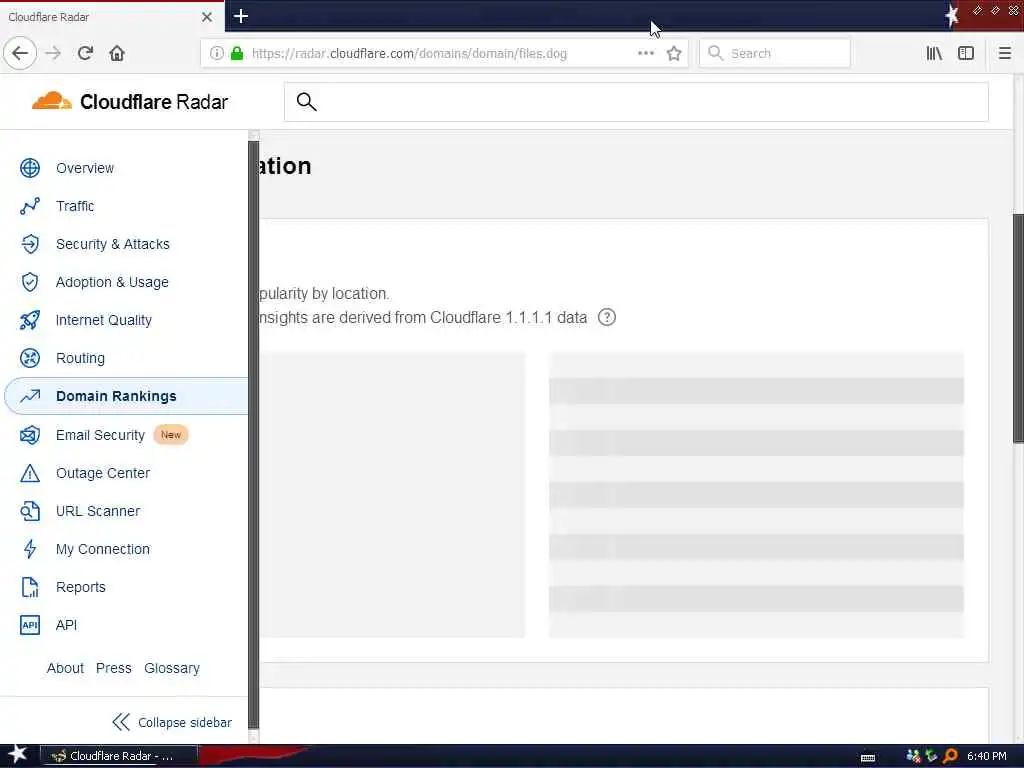Click the site information (i) icon
Viewport: 1024px width, 768px height.
[x=216, y=54]
